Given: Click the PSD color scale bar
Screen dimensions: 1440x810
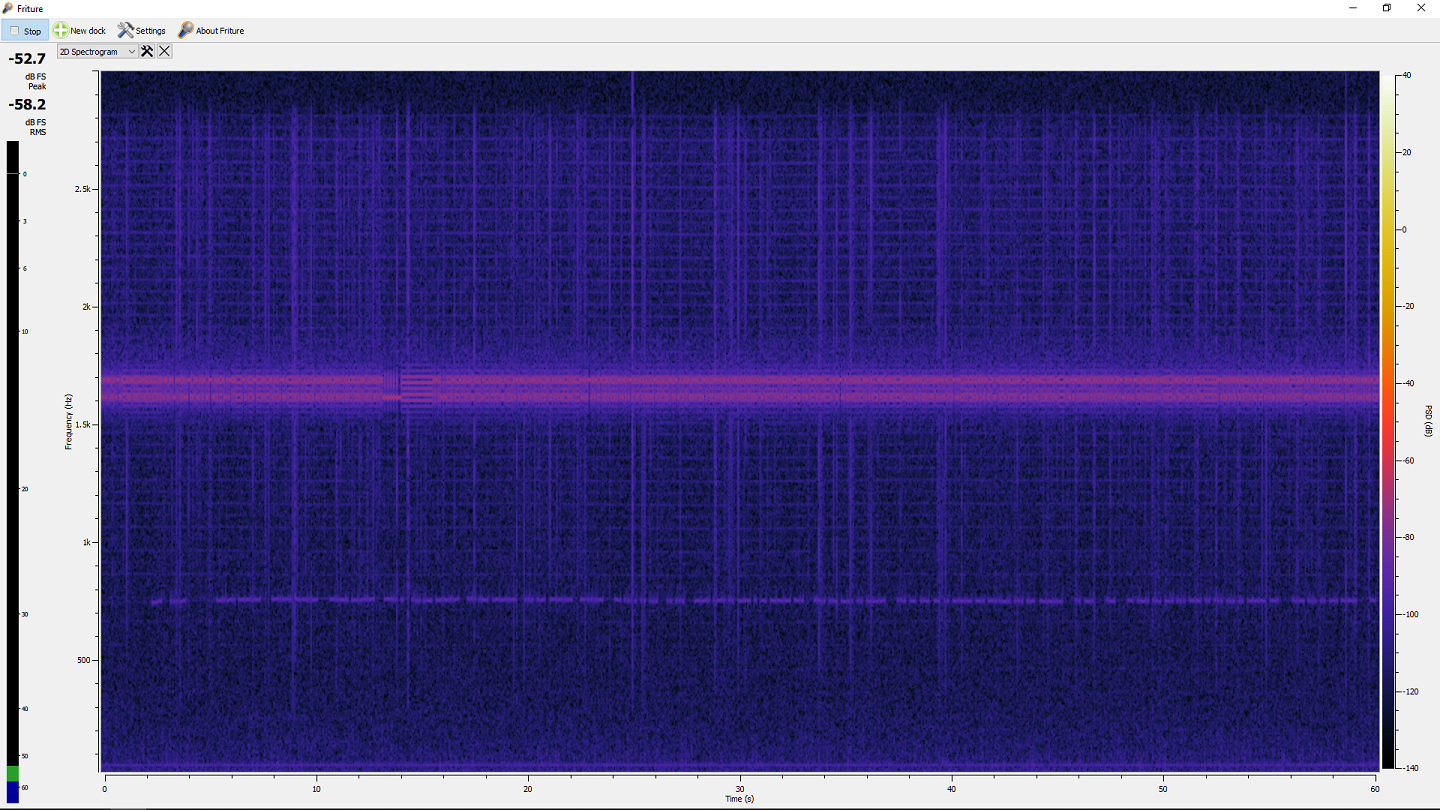Looking at the screenshot, I should 1390,420.
